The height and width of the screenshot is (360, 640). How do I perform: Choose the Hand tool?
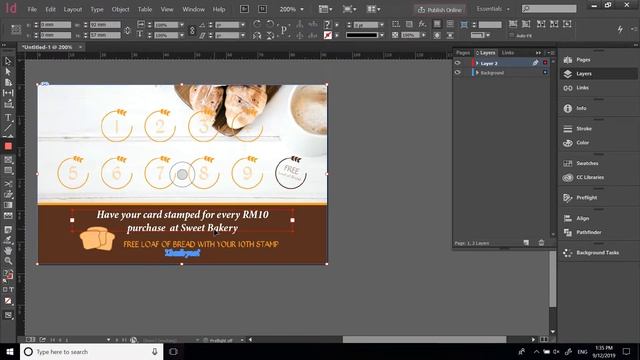click(x=8, y=250)
